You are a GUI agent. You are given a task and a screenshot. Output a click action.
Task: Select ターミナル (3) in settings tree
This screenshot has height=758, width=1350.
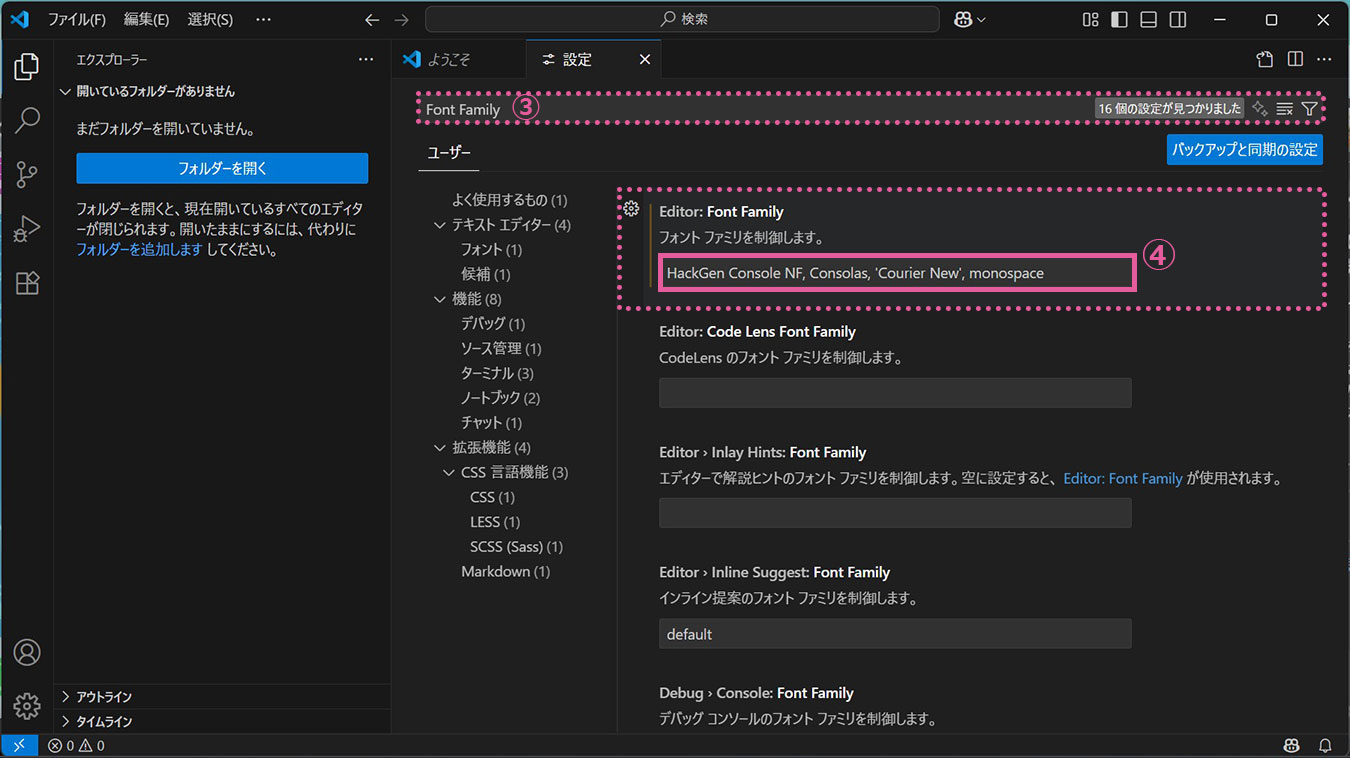click(x=497, y=373)
